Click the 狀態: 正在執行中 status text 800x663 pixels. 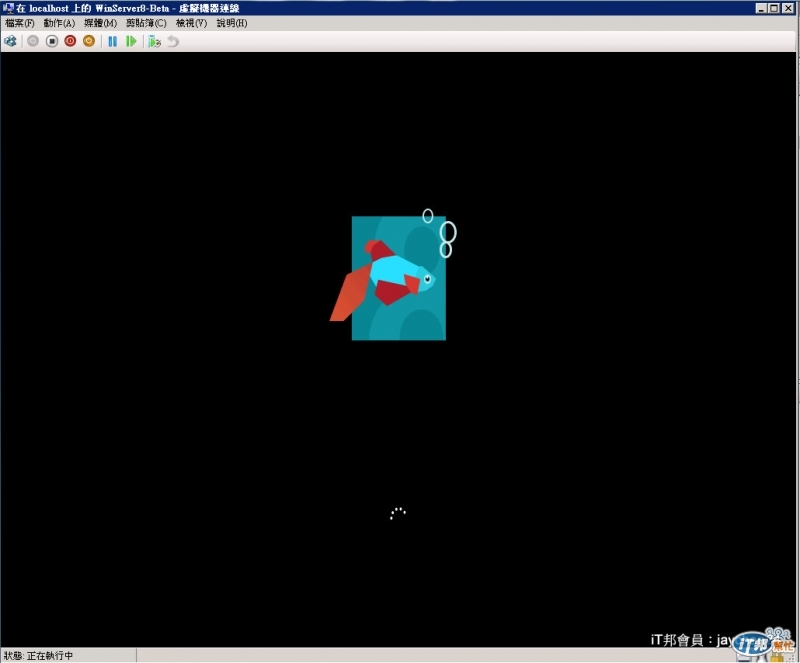38,655
